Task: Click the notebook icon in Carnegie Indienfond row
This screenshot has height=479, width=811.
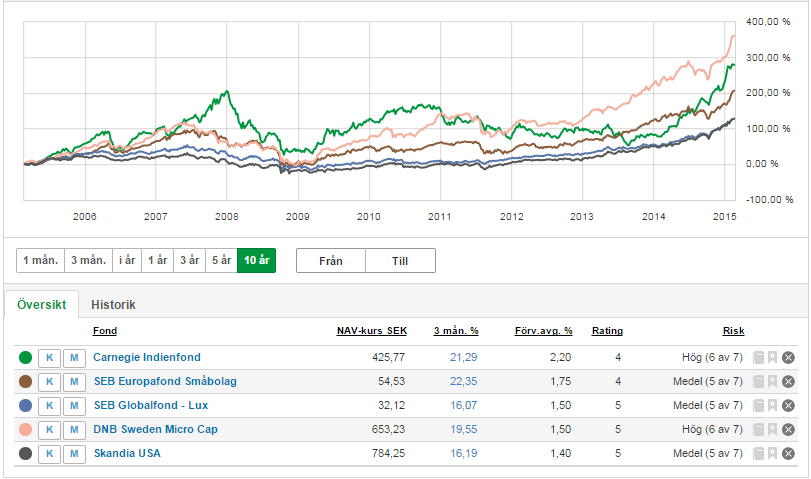Action: [x=759, y=357]
